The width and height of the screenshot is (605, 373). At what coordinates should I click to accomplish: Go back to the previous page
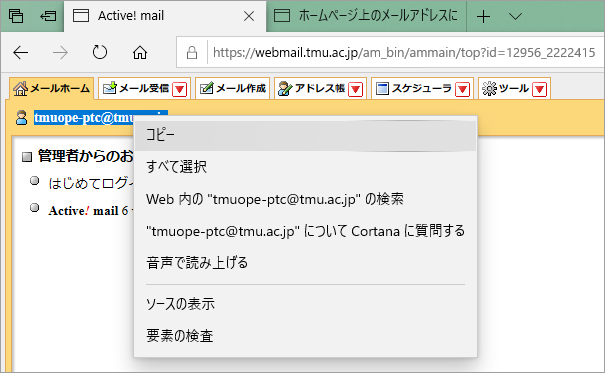click(20, 52)
